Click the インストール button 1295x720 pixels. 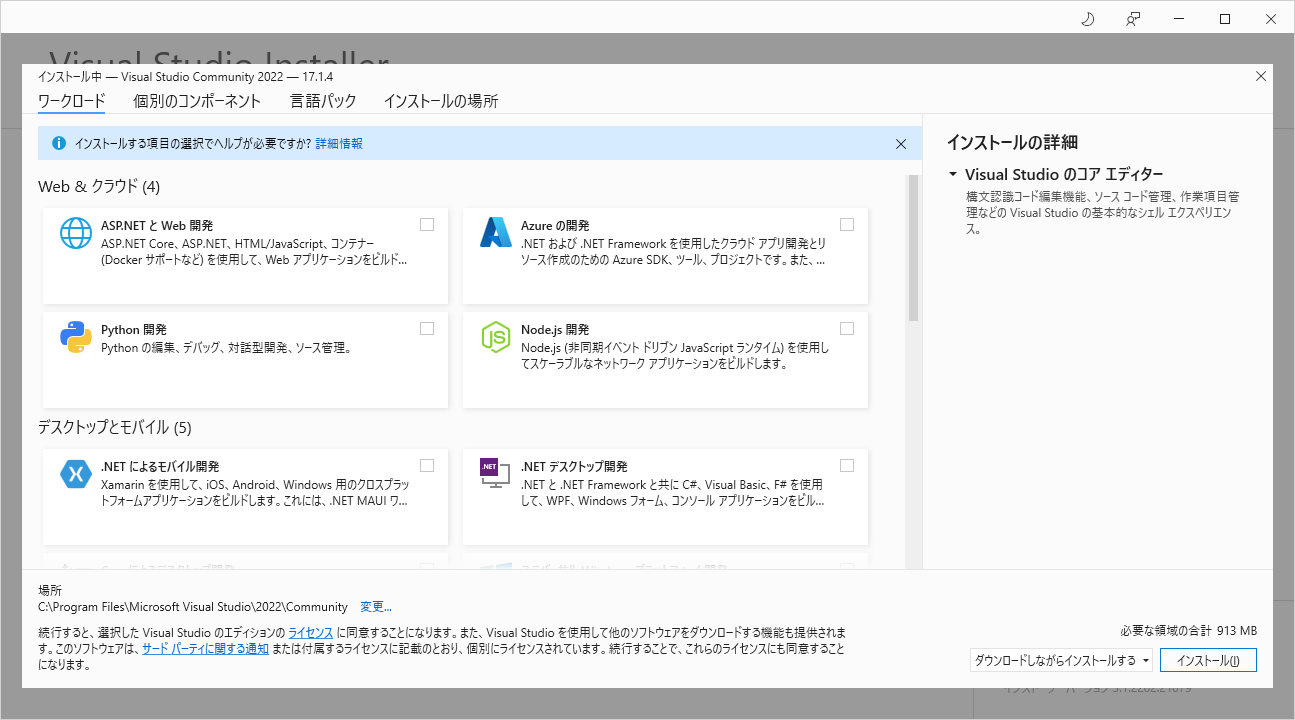1207,660
